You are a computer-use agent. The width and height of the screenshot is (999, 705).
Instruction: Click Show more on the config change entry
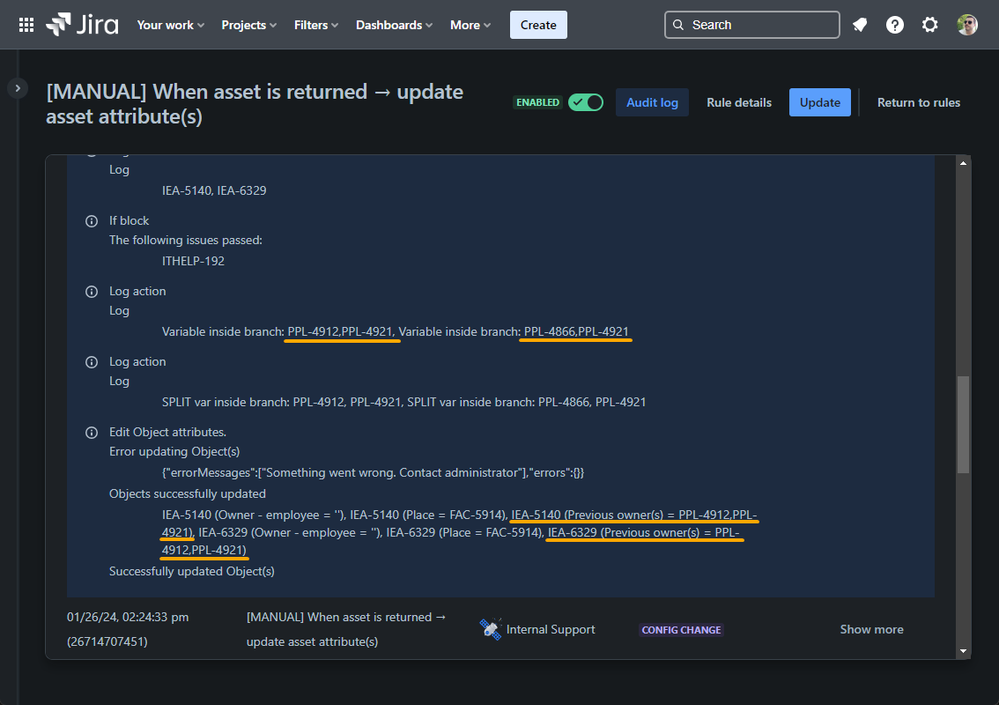872,629
